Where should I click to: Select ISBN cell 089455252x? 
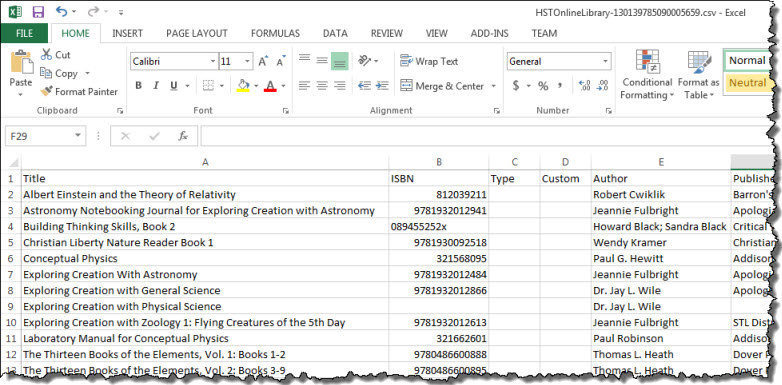[439, 226]
